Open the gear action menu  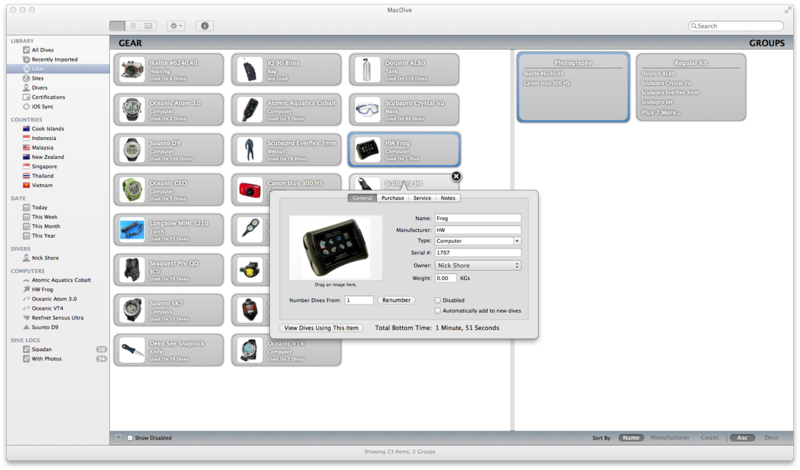pos(176,26)
